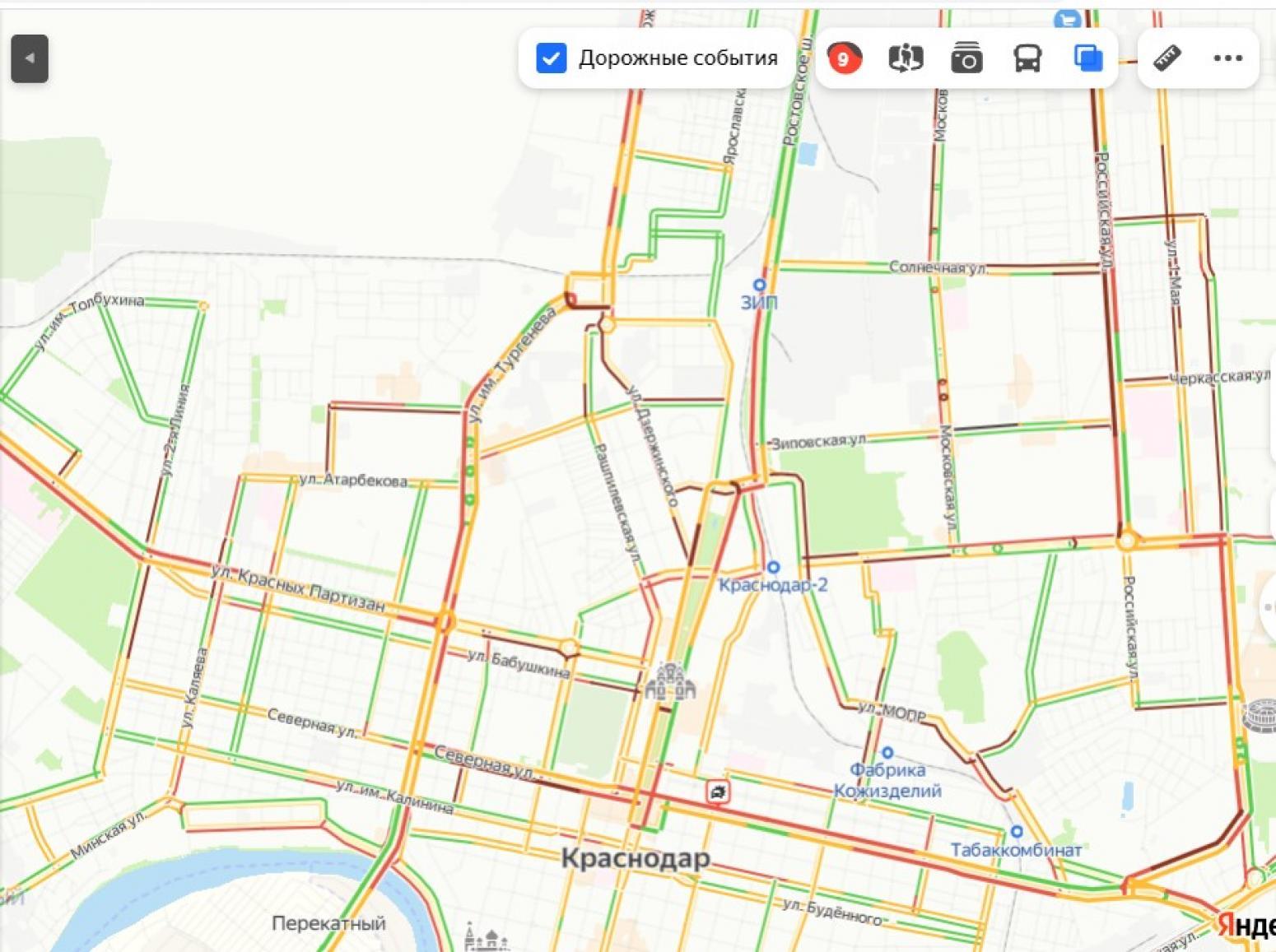Select the ruler distance measuring tool

1167,58
